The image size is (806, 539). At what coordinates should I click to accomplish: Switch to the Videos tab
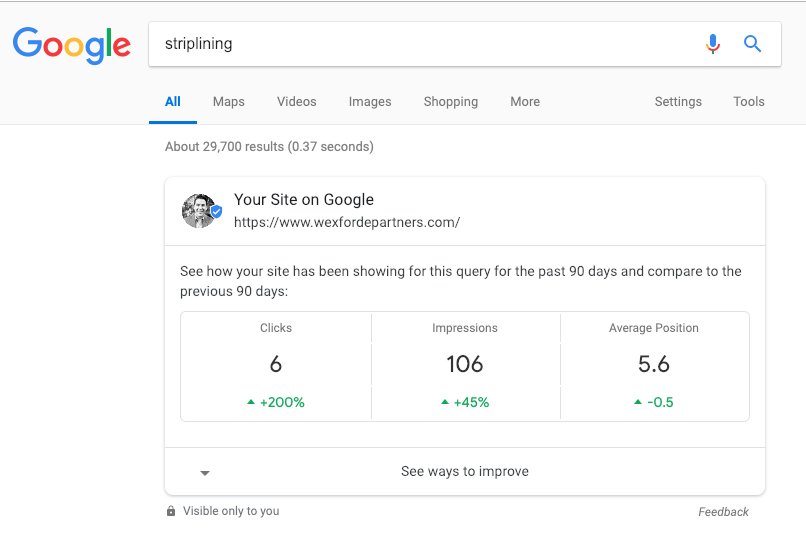coord(297,102)
